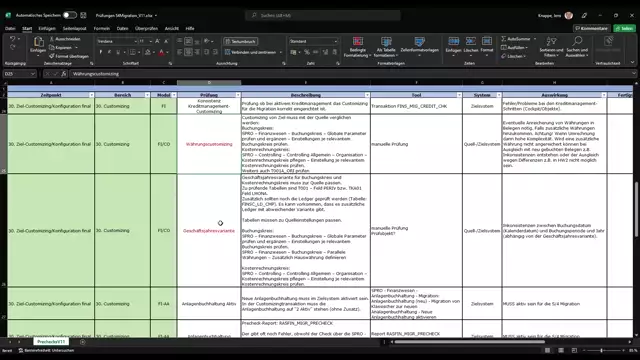Open the Kopieren dropdown arrow
The width and height of the screenshot is (640, 360).
click(76, 47)
